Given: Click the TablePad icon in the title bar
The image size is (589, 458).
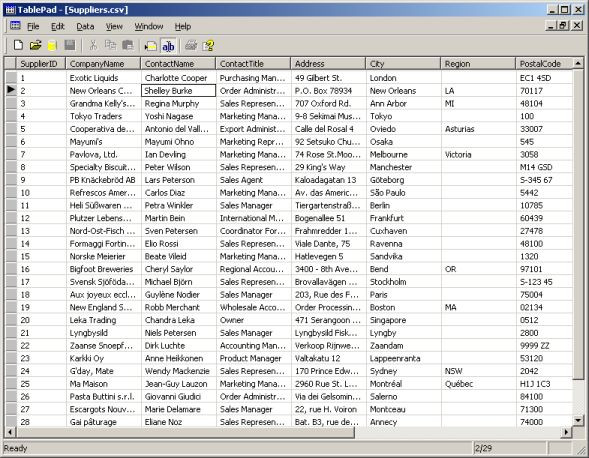Looking at the screenshot, I should coord(10,9).
